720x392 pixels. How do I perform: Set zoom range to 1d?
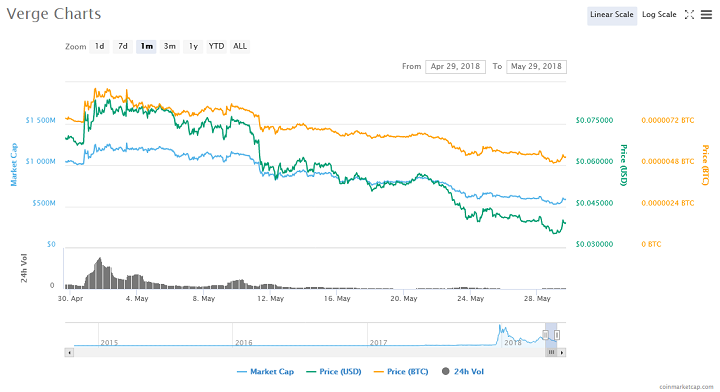(100, 46)
